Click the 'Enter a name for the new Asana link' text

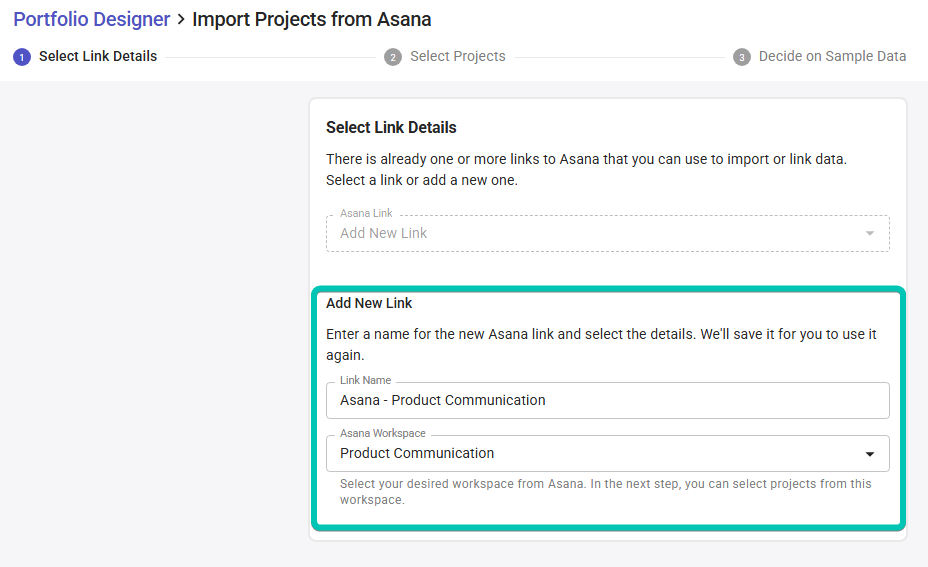click(601, 344)
